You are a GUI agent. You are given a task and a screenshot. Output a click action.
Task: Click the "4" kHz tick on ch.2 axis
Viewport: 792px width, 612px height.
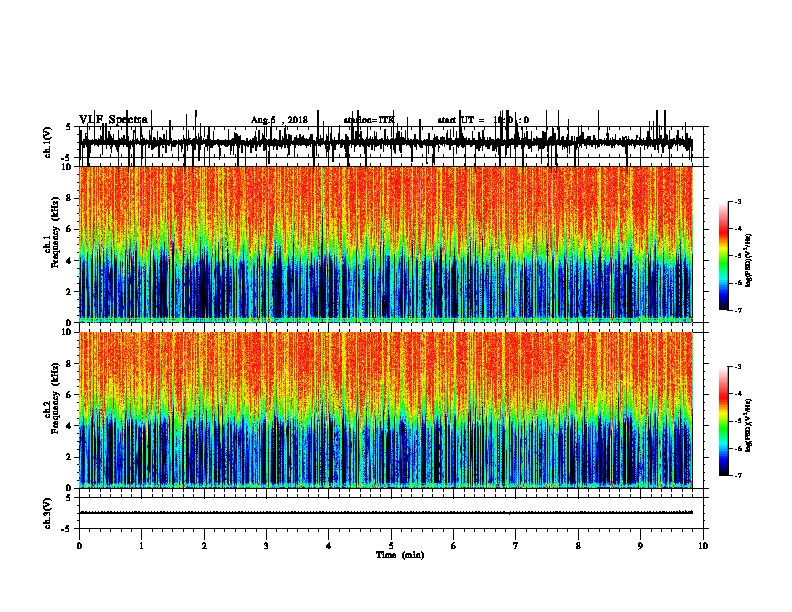(69, 426)
